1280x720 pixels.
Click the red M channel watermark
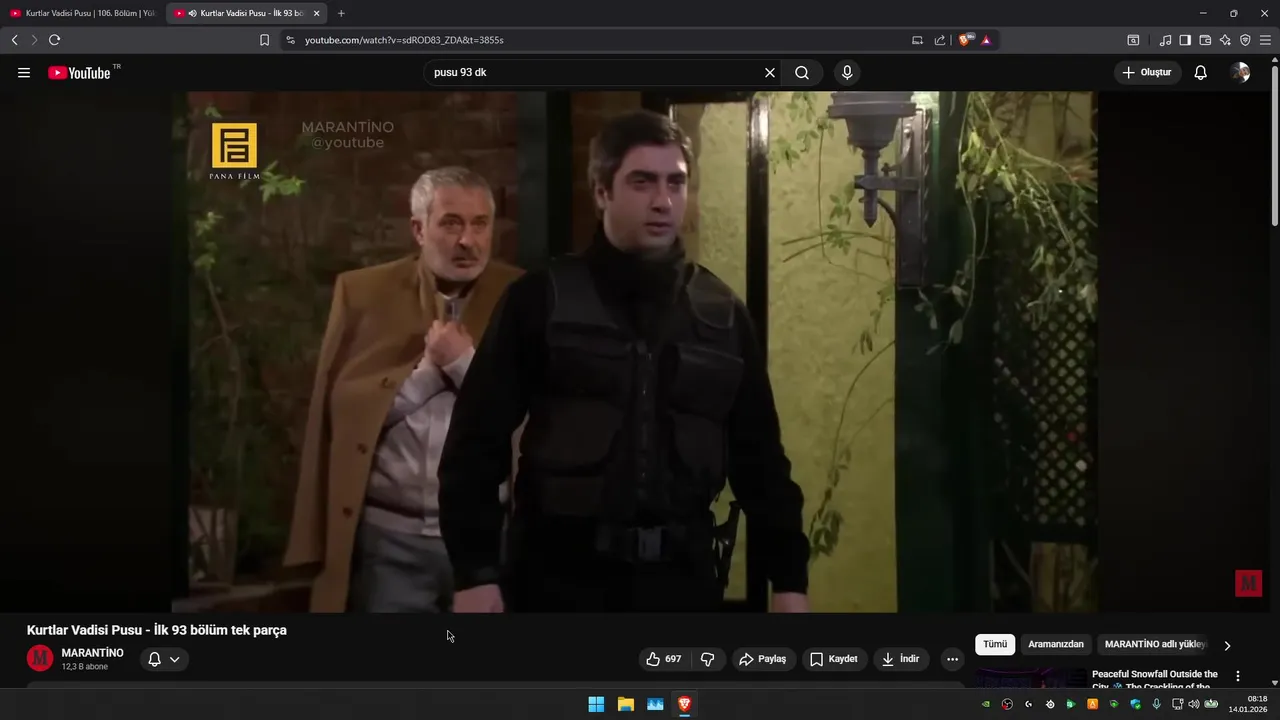pos(1248,583)
